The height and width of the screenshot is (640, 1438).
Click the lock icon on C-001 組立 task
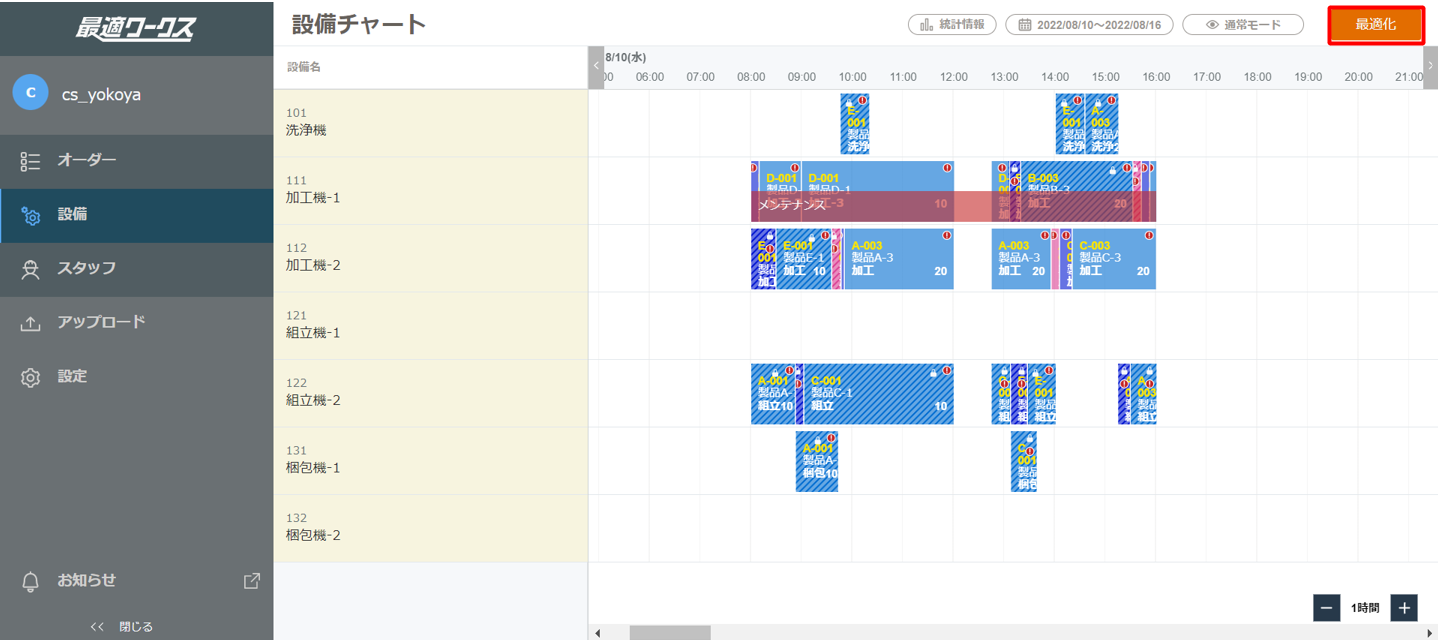point(934,372)
